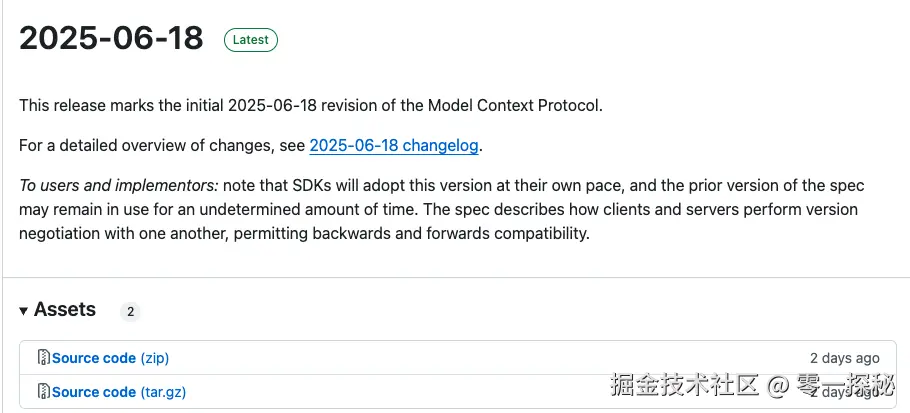This screenshot has height=413, width=910.
Task: Click the 2025-06-18 release title
Action: point(111,38)
